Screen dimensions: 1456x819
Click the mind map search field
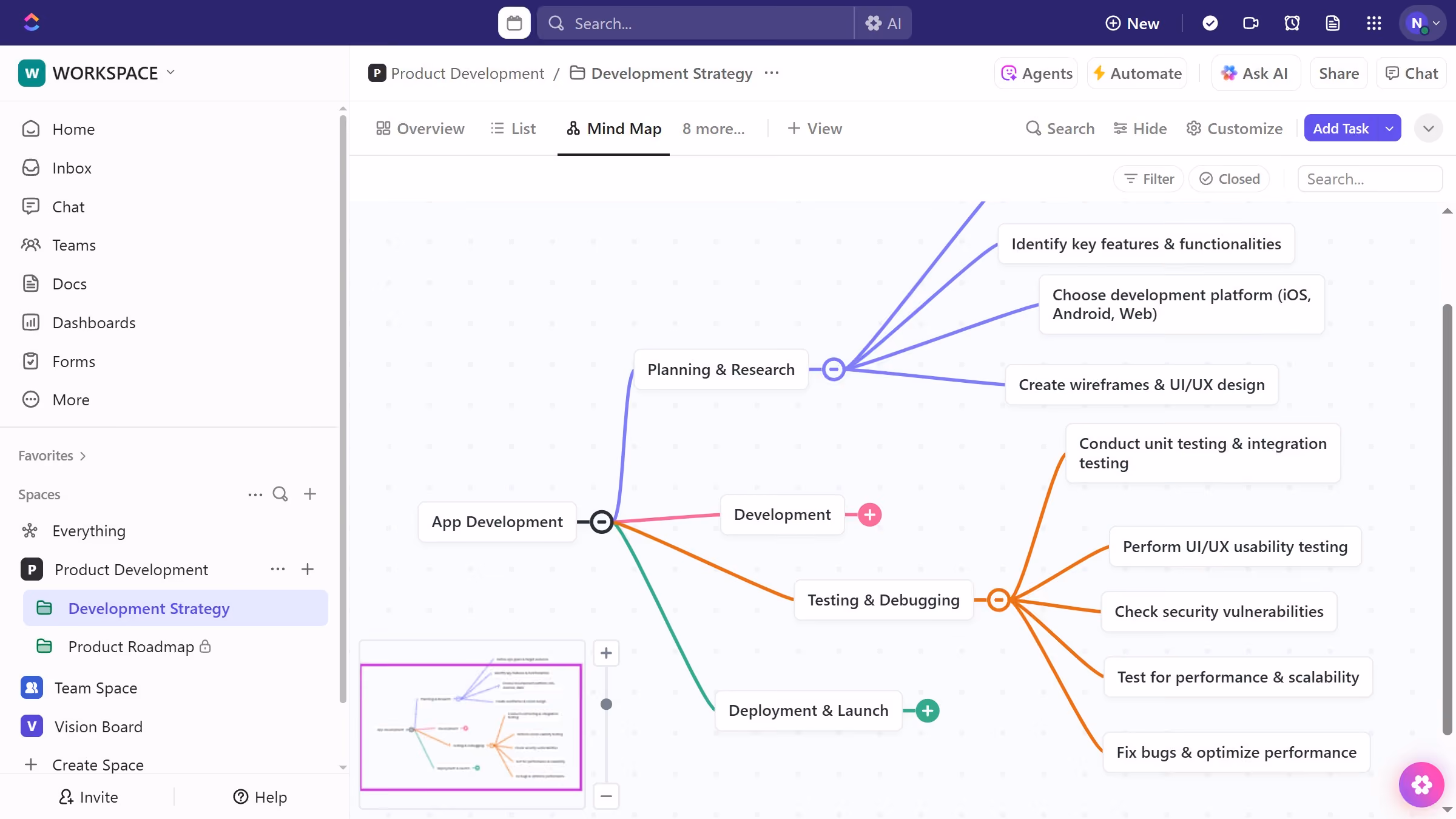[1370, 179]
